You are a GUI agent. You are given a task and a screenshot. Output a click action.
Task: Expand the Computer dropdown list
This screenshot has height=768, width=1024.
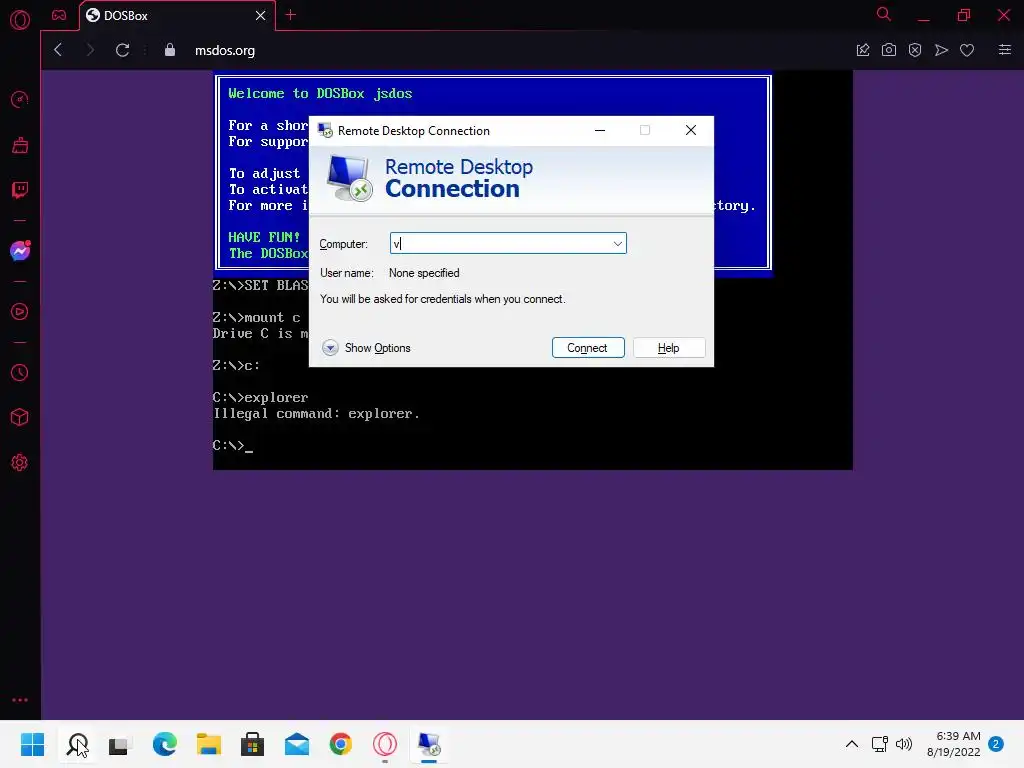pyautogui.click(x=617, y=244)
